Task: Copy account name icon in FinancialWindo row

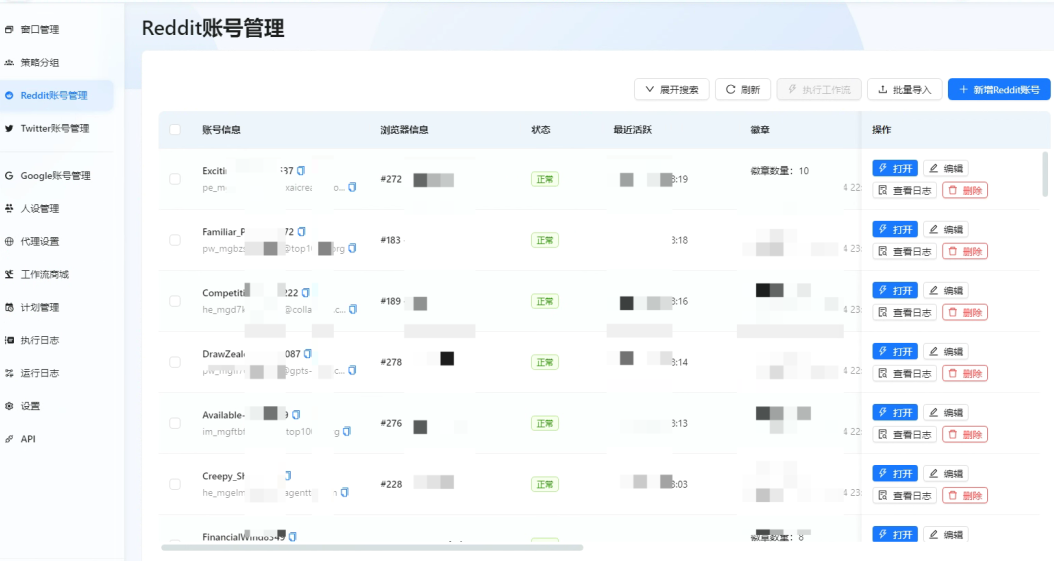Action: tap(292, 537)
